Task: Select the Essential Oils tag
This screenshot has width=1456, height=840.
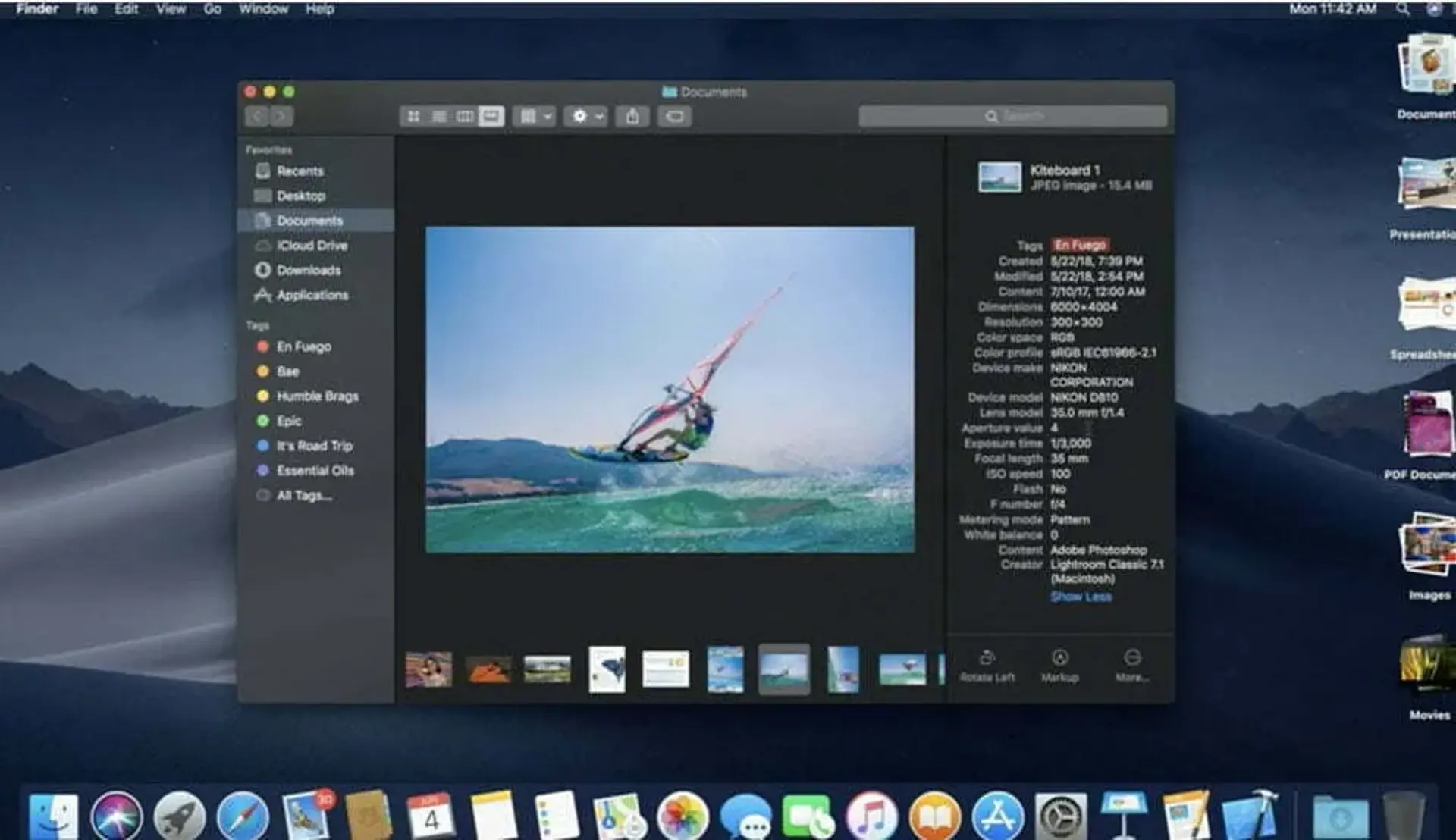Action: coord(316,470)
